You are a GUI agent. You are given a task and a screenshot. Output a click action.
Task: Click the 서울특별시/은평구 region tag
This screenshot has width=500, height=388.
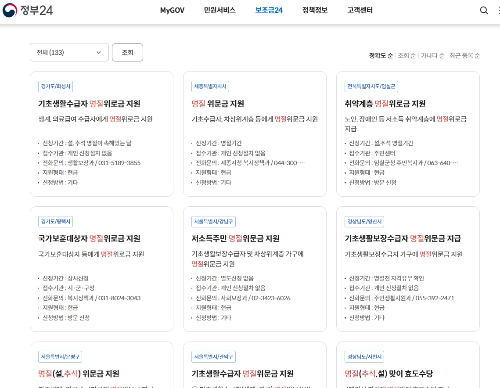click(60, 356)
